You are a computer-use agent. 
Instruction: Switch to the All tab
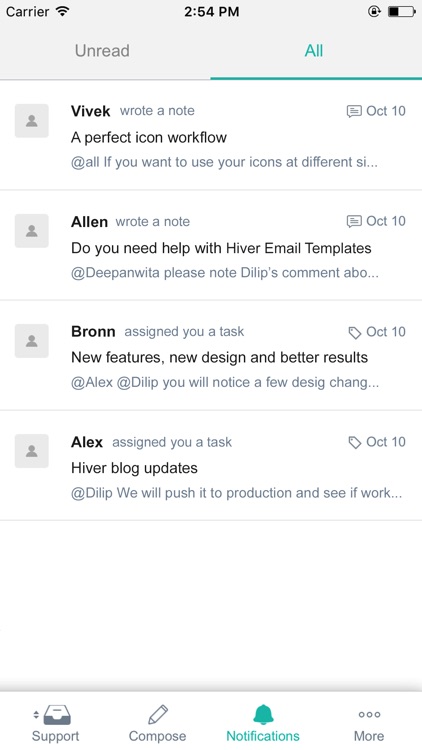tap(314, 51)
